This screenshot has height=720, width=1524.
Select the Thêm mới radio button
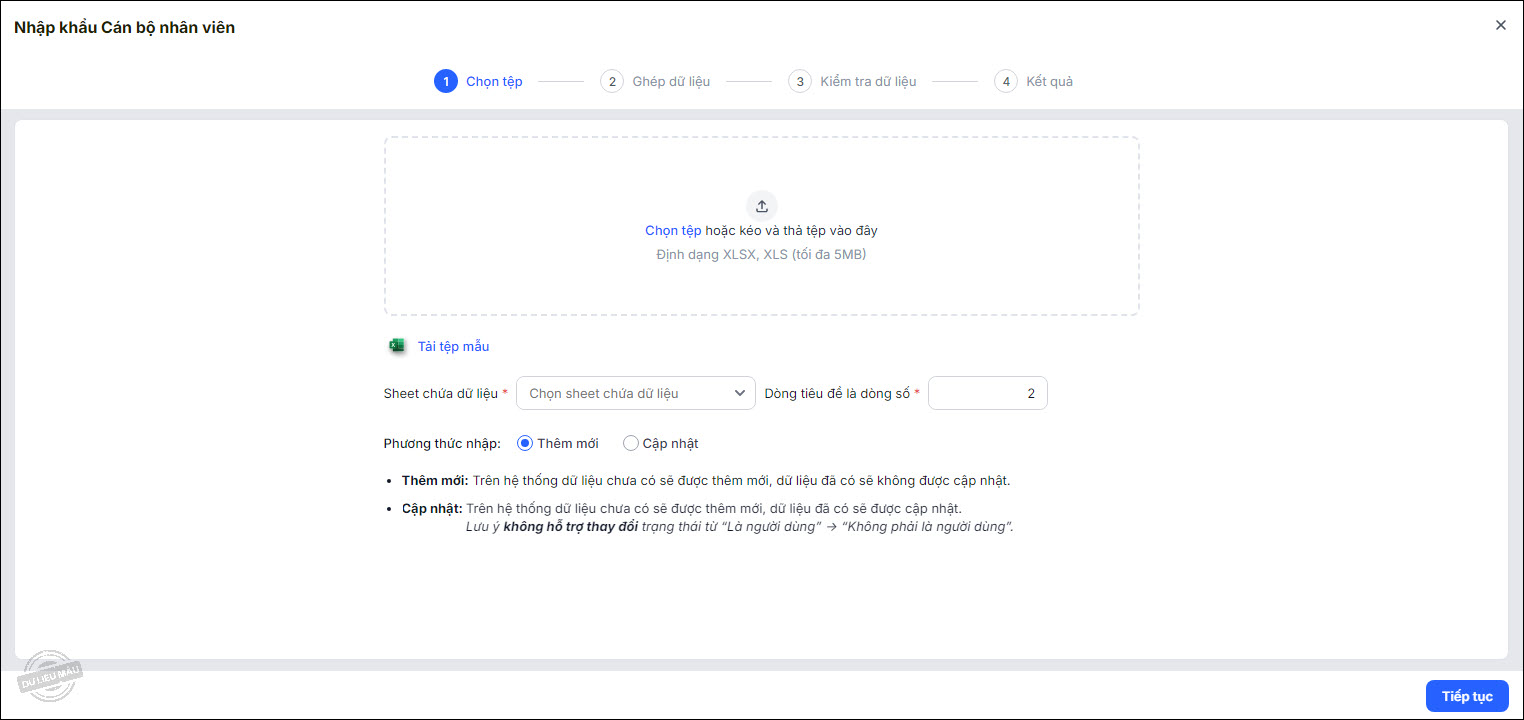(x=525, y=443)
